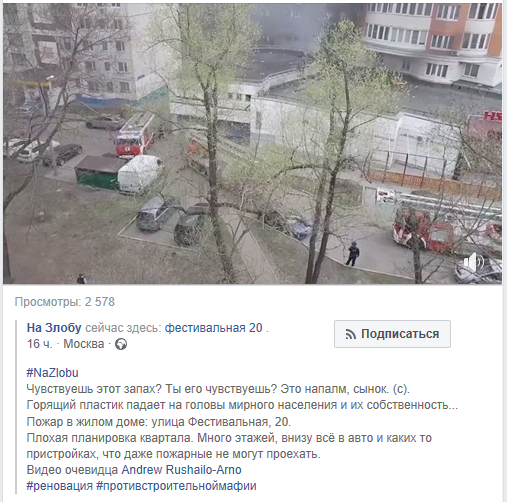Open the #реновация hashtag

point(59,486)
